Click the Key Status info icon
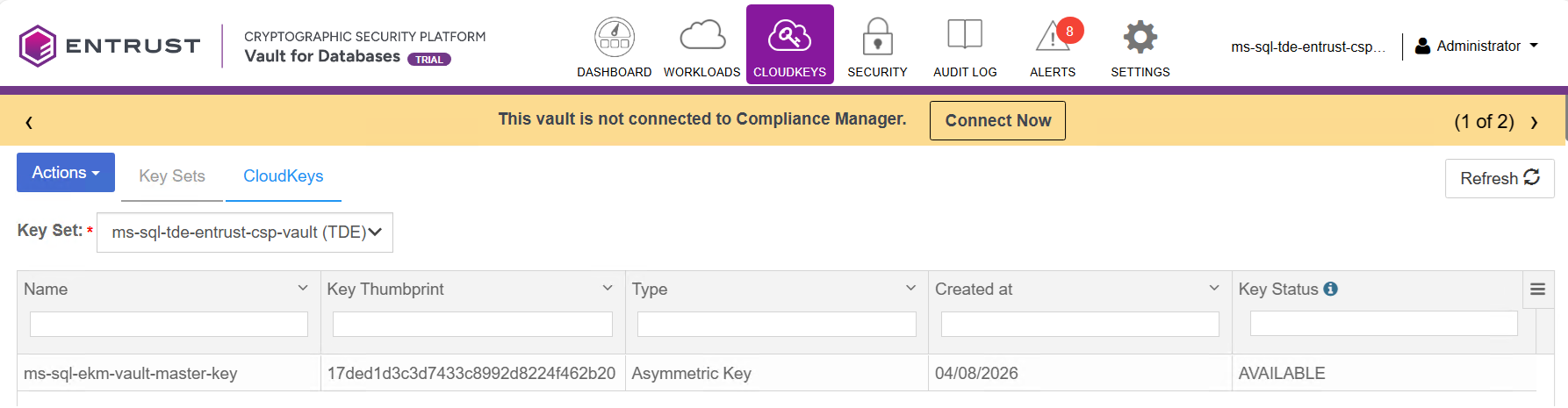This screenshot has height=408, width=1568. click(x=1331, y=289)
